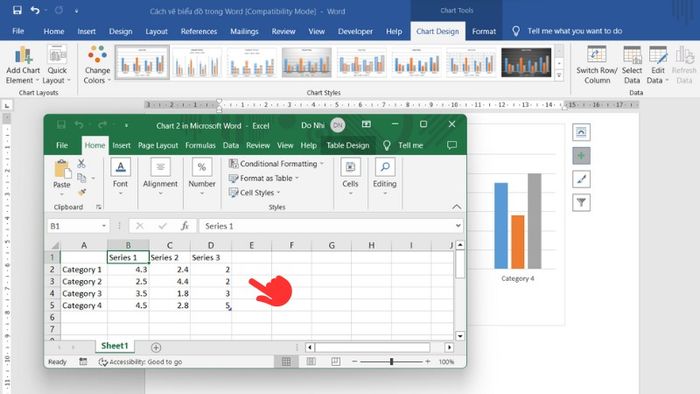
Task: Click the Chart Filters funnel button
Action: pyautogui.click(x=581, y=203)
